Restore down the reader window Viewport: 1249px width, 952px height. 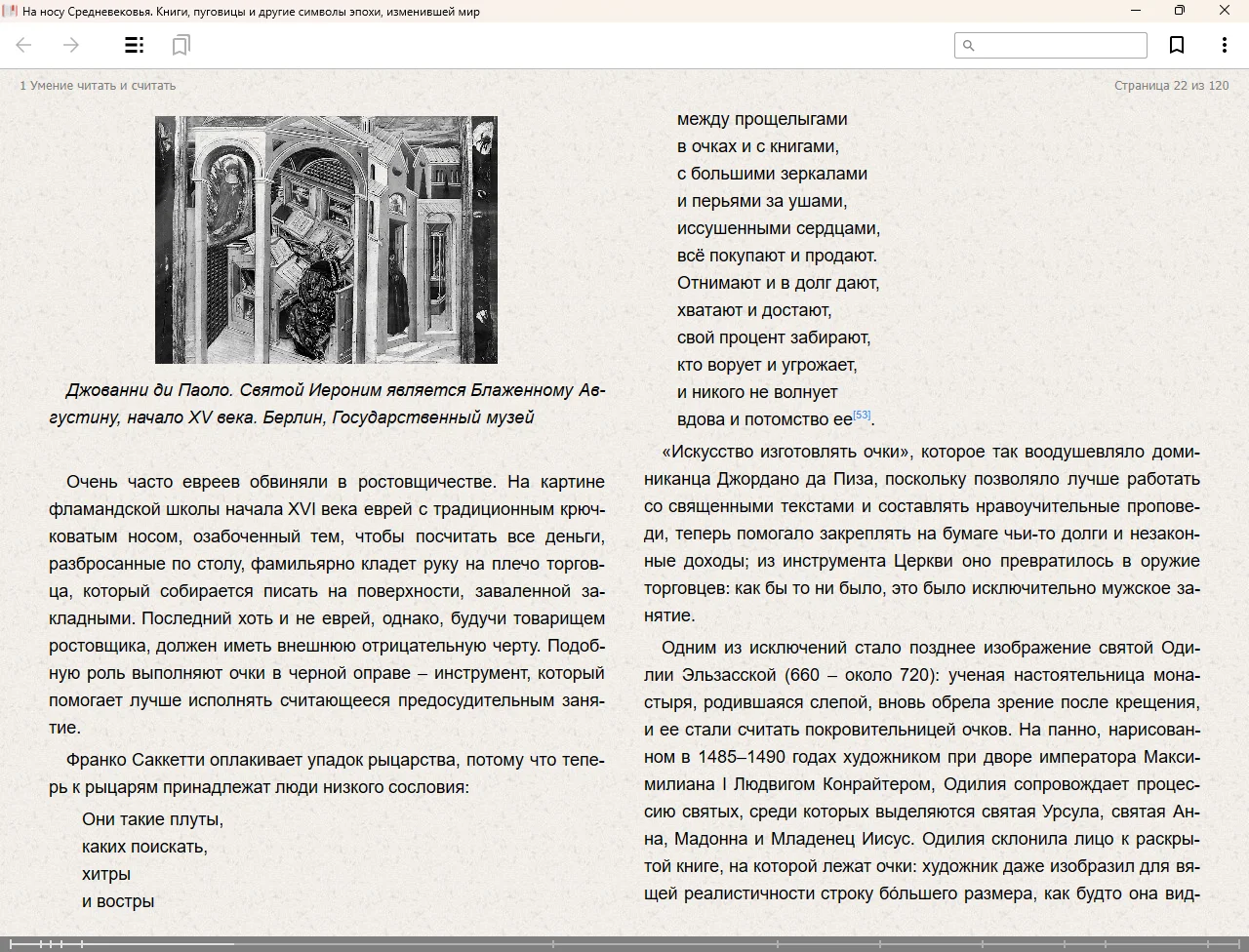tap(1180, 11)
